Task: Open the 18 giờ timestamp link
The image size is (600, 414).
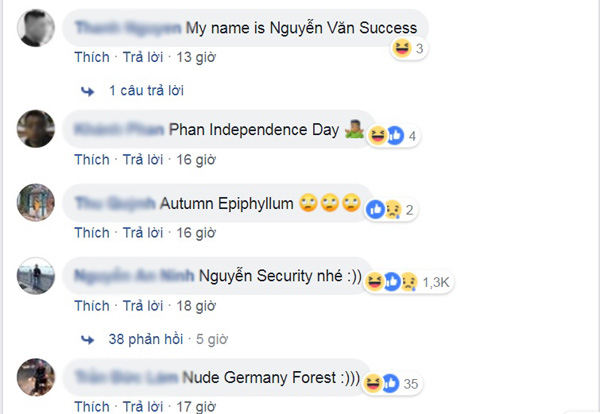Action: click(196, 306)
